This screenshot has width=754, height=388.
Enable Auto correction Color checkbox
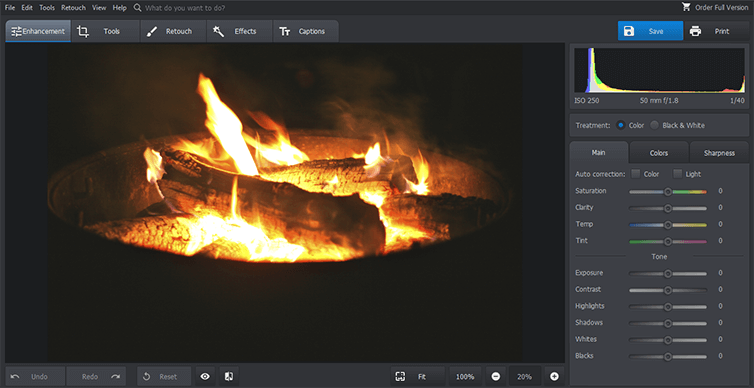tap(636, 174)
